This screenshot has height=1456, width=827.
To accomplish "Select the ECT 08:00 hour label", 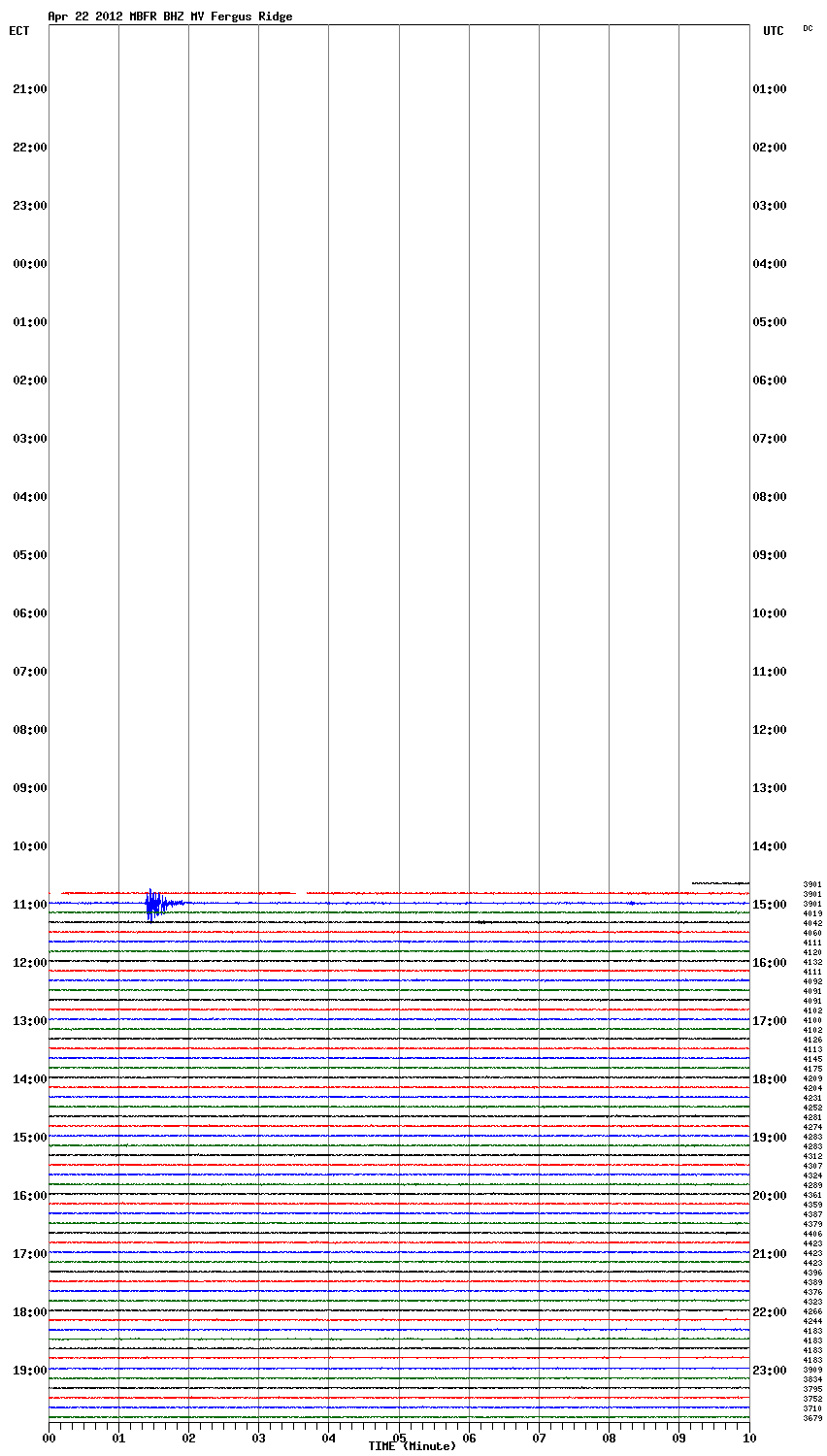I will point(30,730).
